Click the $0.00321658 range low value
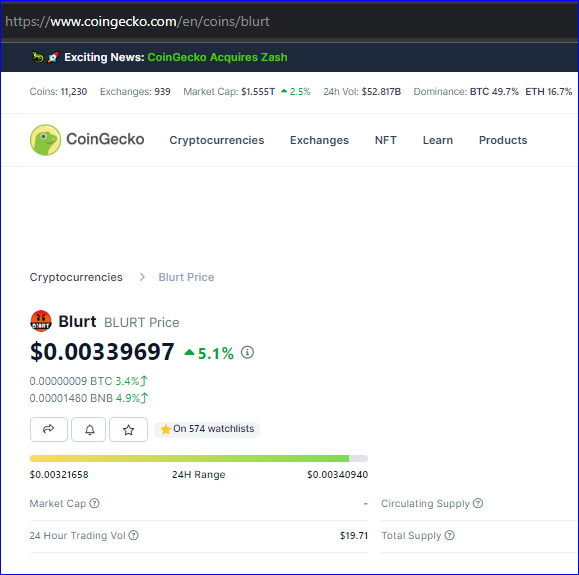This screenshot has height=575, width=579. tap(59, 475)
